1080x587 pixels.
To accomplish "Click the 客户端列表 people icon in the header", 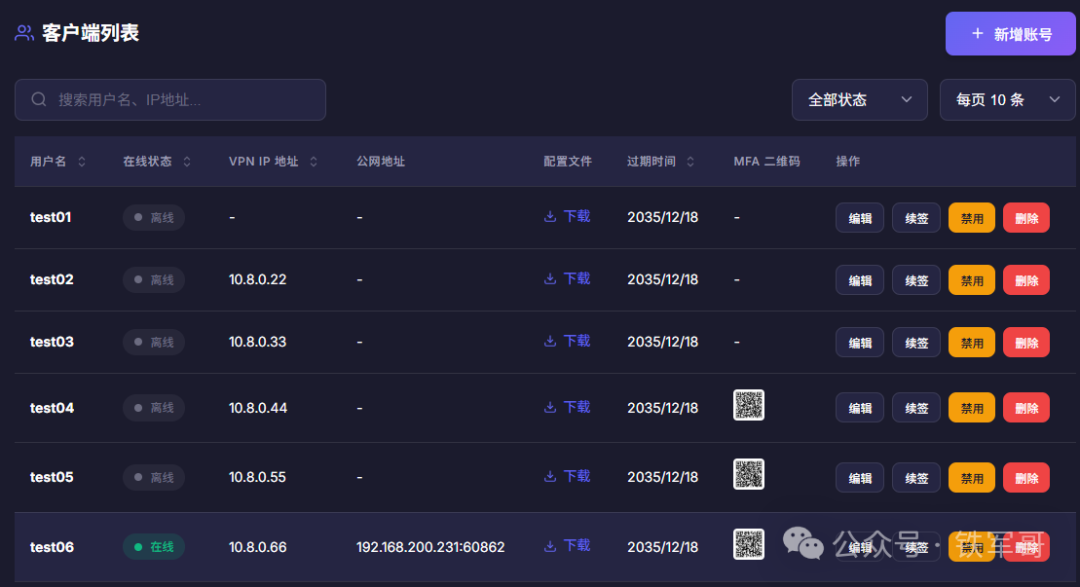I will click(22, 31).
